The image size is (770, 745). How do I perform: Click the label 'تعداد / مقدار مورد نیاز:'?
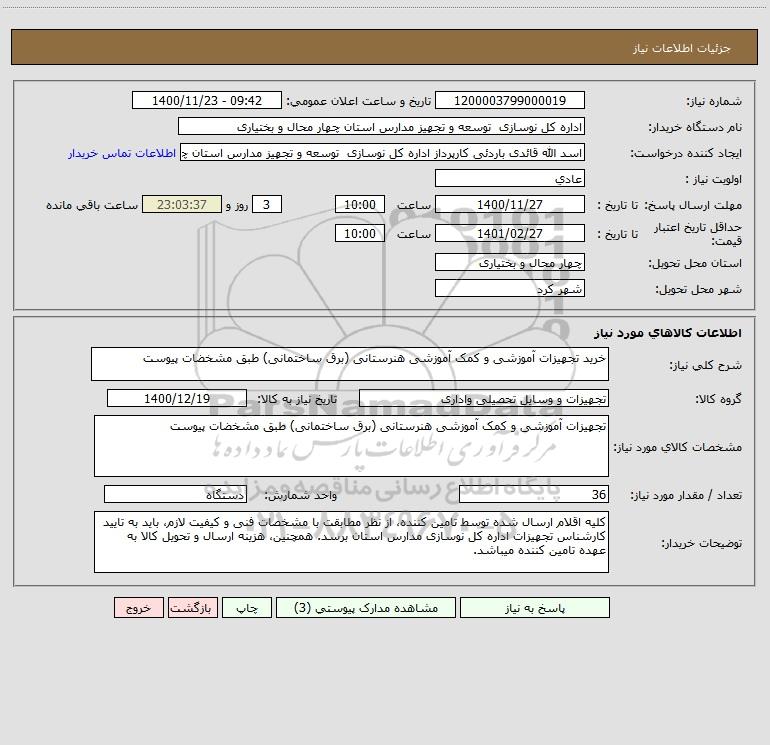(x=686, y=496)
